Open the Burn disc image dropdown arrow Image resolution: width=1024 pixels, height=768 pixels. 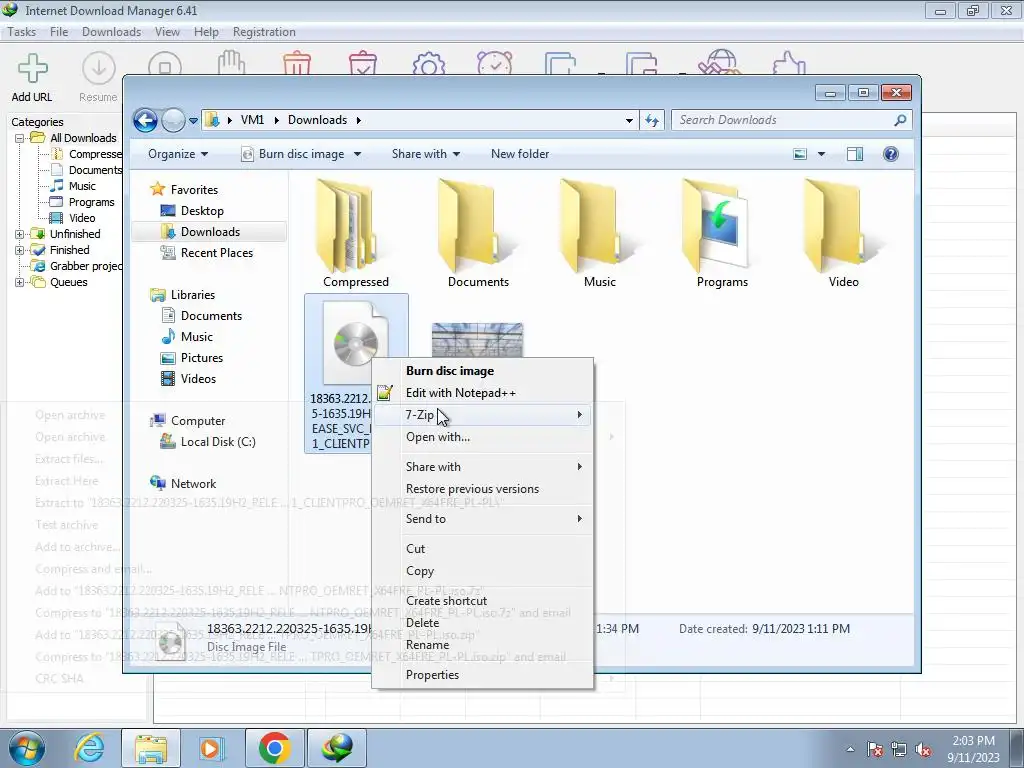pos(357,154)
